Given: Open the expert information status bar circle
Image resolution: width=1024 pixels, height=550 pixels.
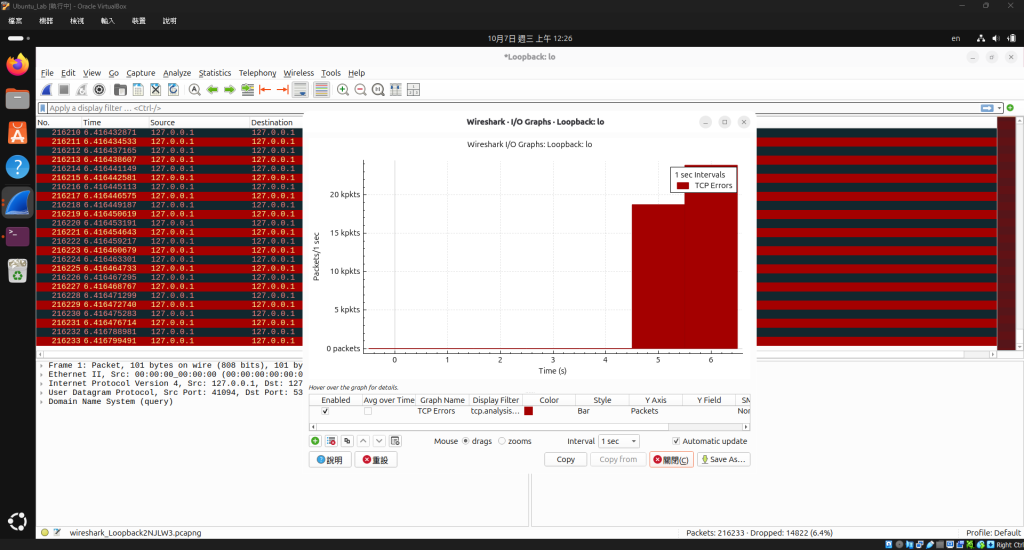Looking at the screenshot, I should 44,532.
